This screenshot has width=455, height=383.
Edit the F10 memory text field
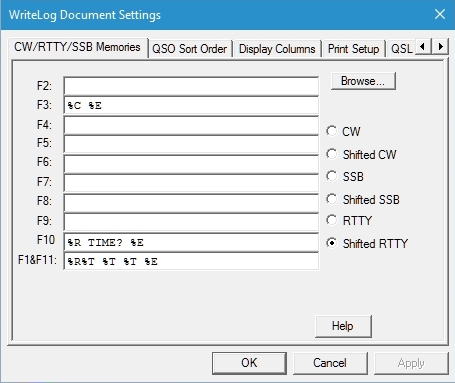pos(191,242)
